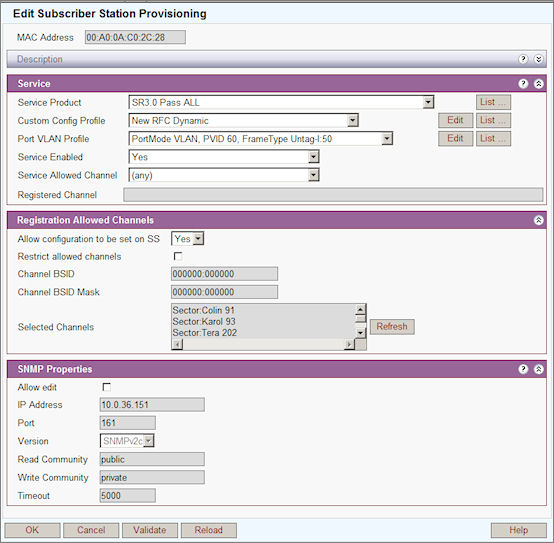Click Edit next to Custom Config Profile
Screen dimensions: 554x543
[455, 120]
